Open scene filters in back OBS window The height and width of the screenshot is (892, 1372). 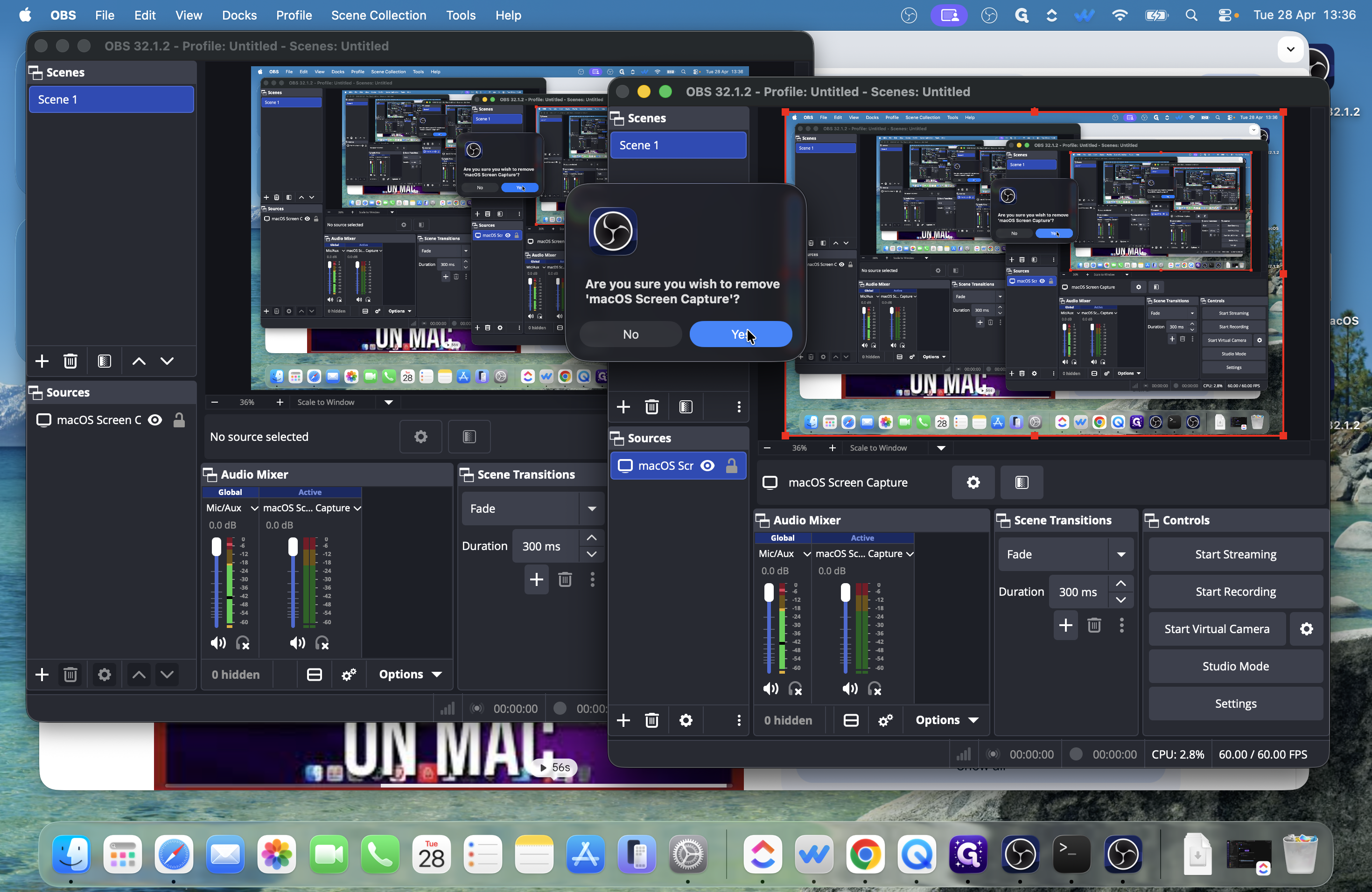coord(105,361)
